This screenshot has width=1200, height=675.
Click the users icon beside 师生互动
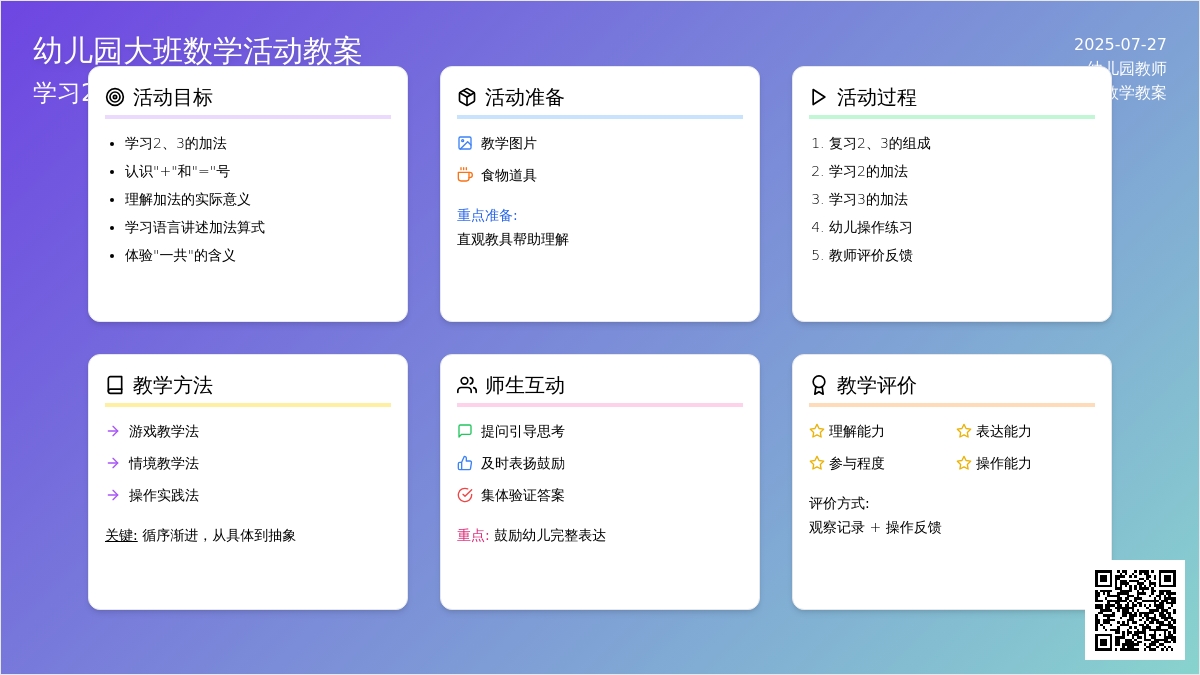467,385
